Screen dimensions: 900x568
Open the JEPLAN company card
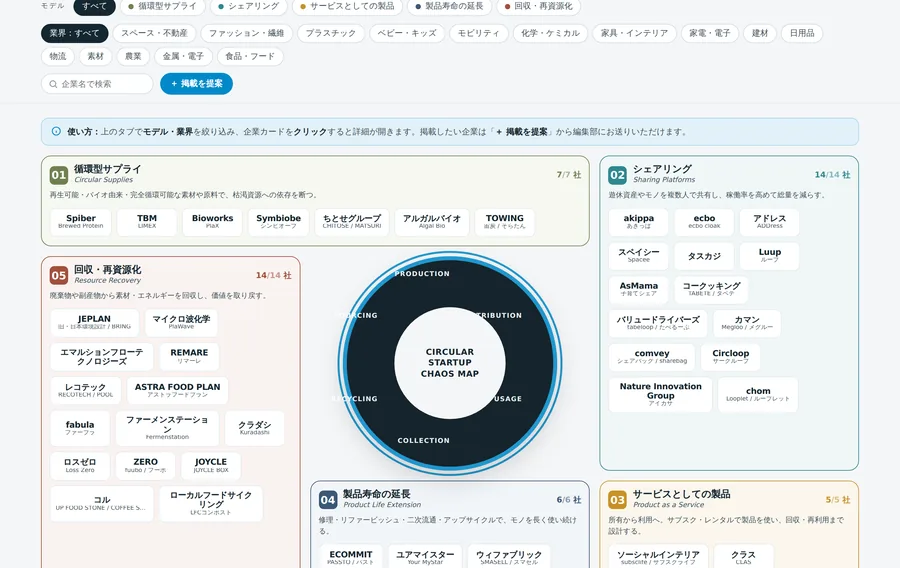click(x=94, y=323)
